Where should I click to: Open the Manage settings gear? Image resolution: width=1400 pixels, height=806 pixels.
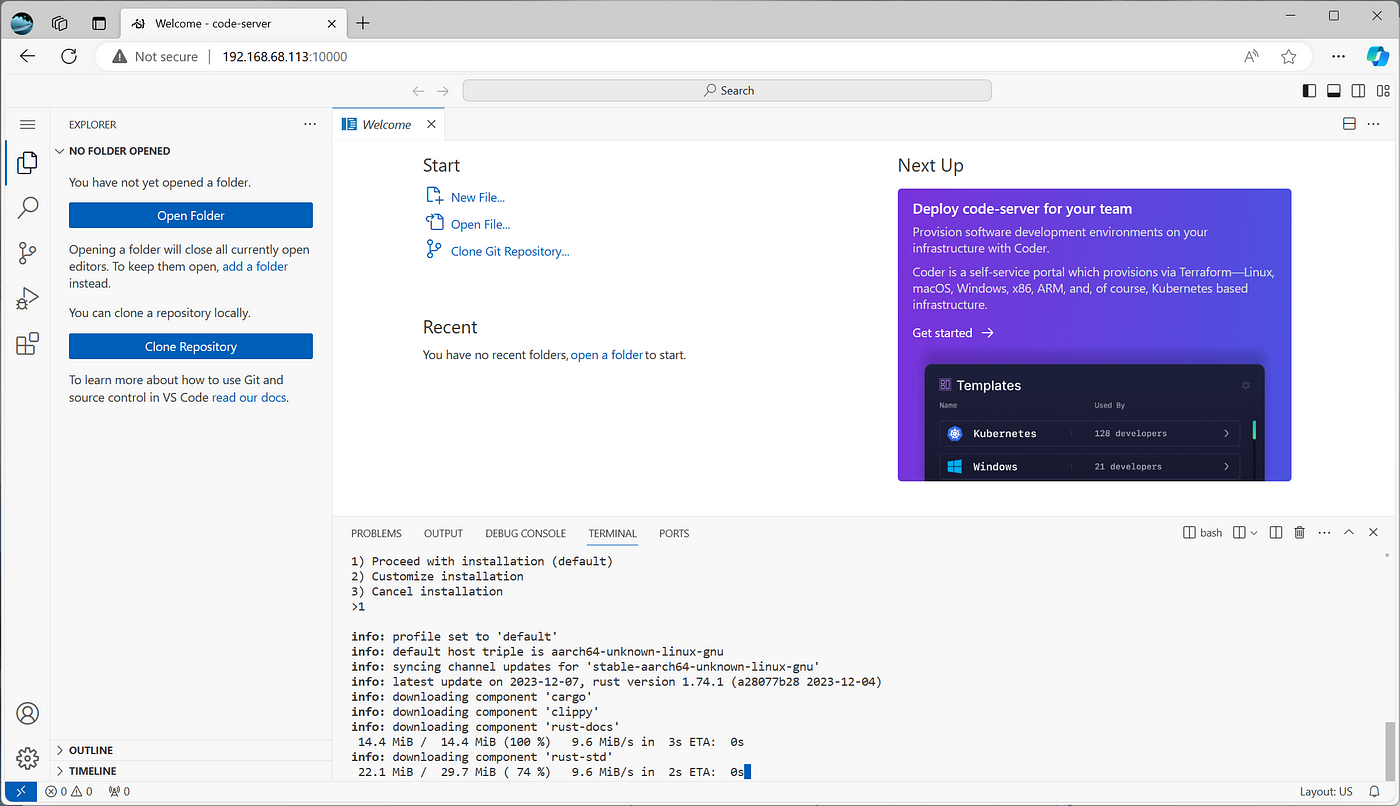click(28, 758)
